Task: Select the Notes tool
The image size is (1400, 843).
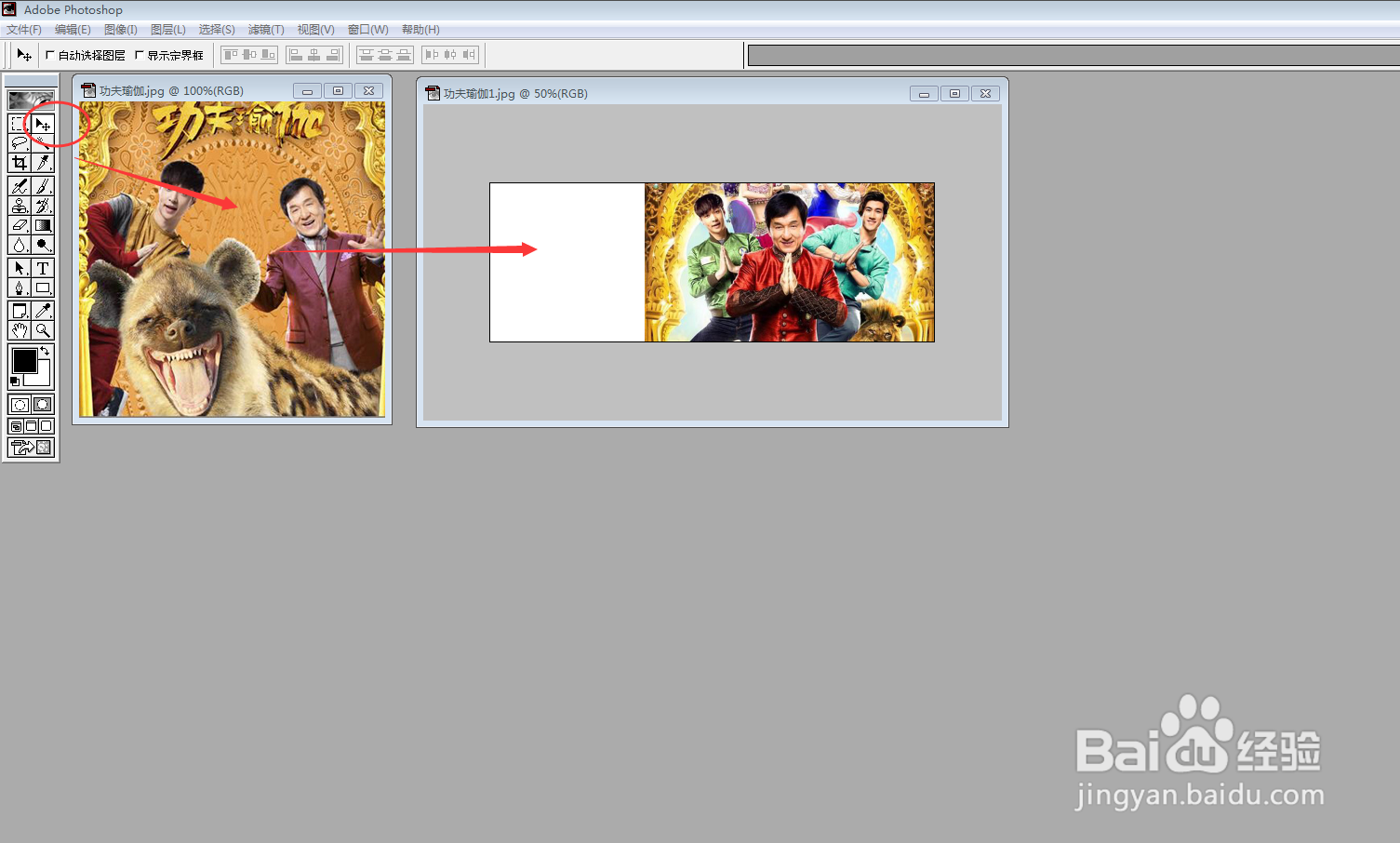Action: pos(19,311)
